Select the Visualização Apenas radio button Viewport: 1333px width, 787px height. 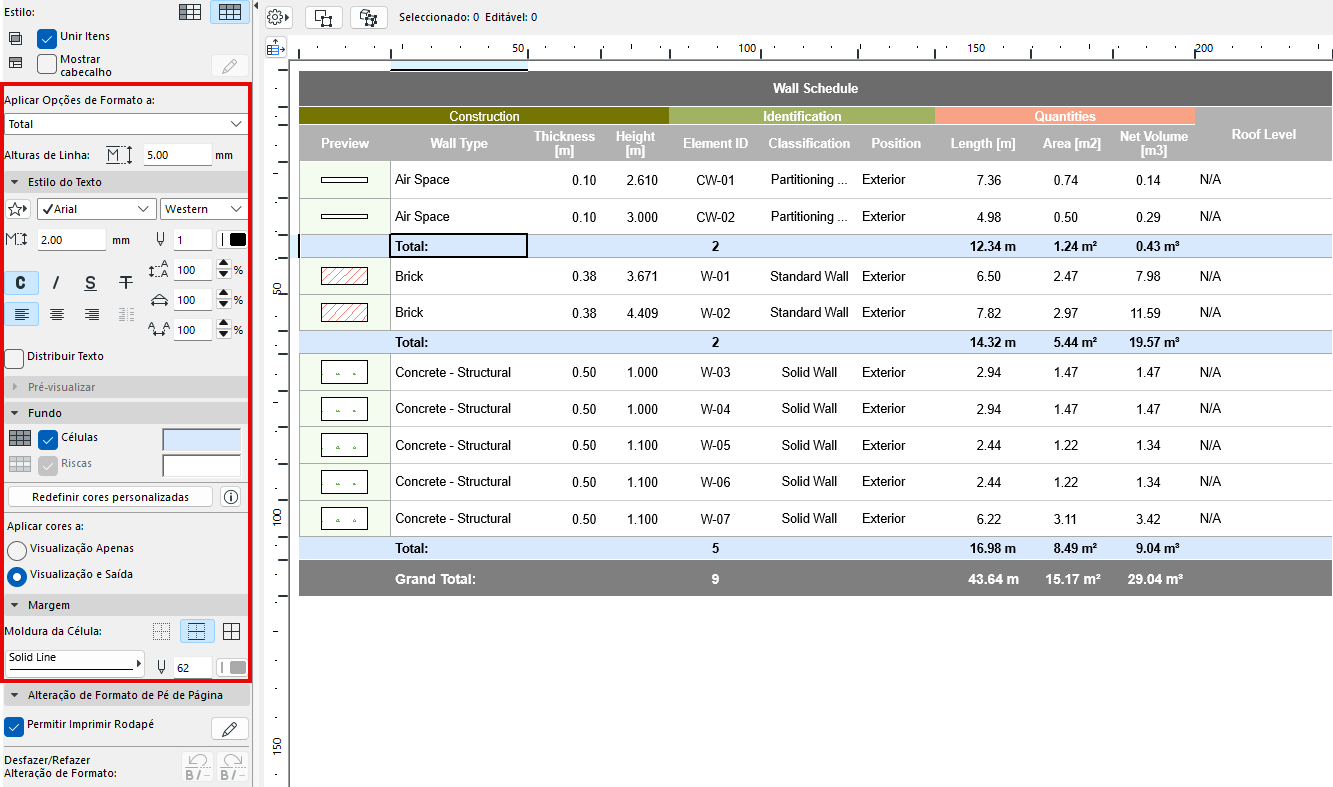(15, 550)
